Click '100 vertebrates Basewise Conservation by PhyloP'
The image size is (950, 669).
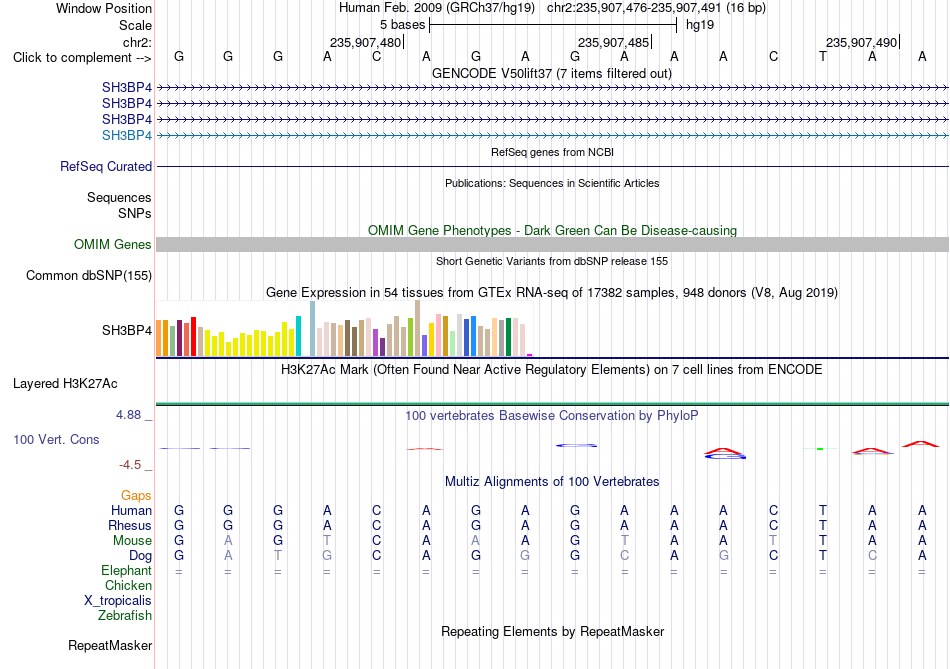[552, 416]
